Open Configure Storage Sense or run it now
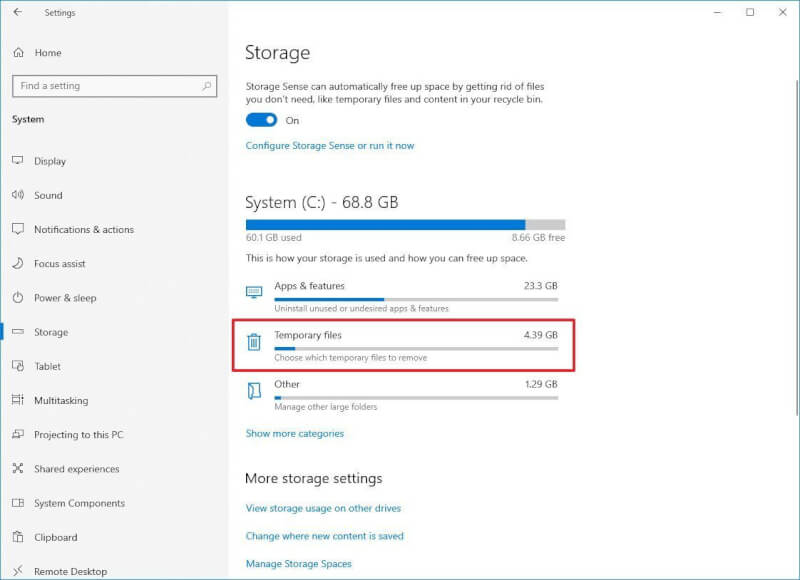The width and height of the screenshot is (800, 580). tap(330, 146)
